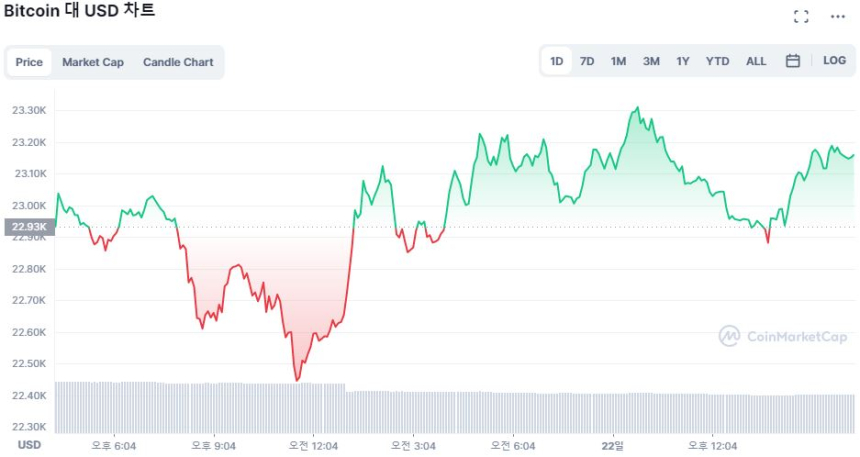Image resolution: width=860 pixels, height=457 pixels.
Task: Switch to the Price tab
Action: point(29,62)
